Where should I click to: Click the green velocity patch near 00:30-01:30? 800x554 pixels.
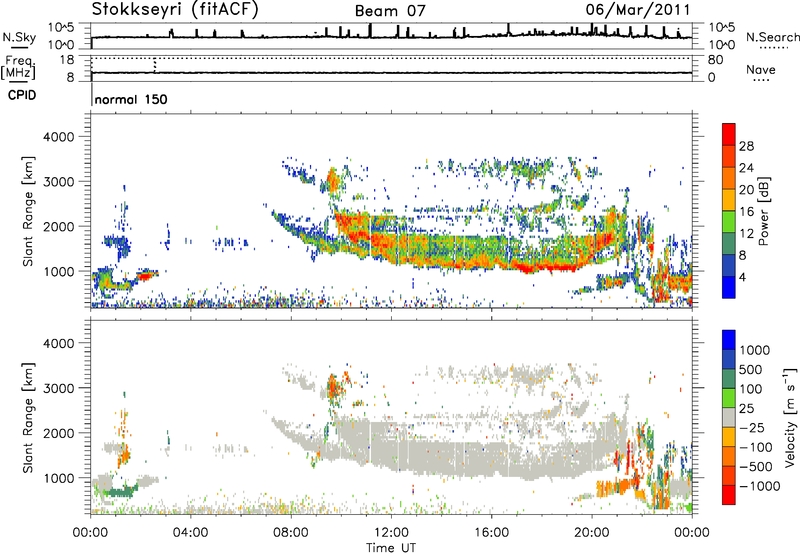120,492
